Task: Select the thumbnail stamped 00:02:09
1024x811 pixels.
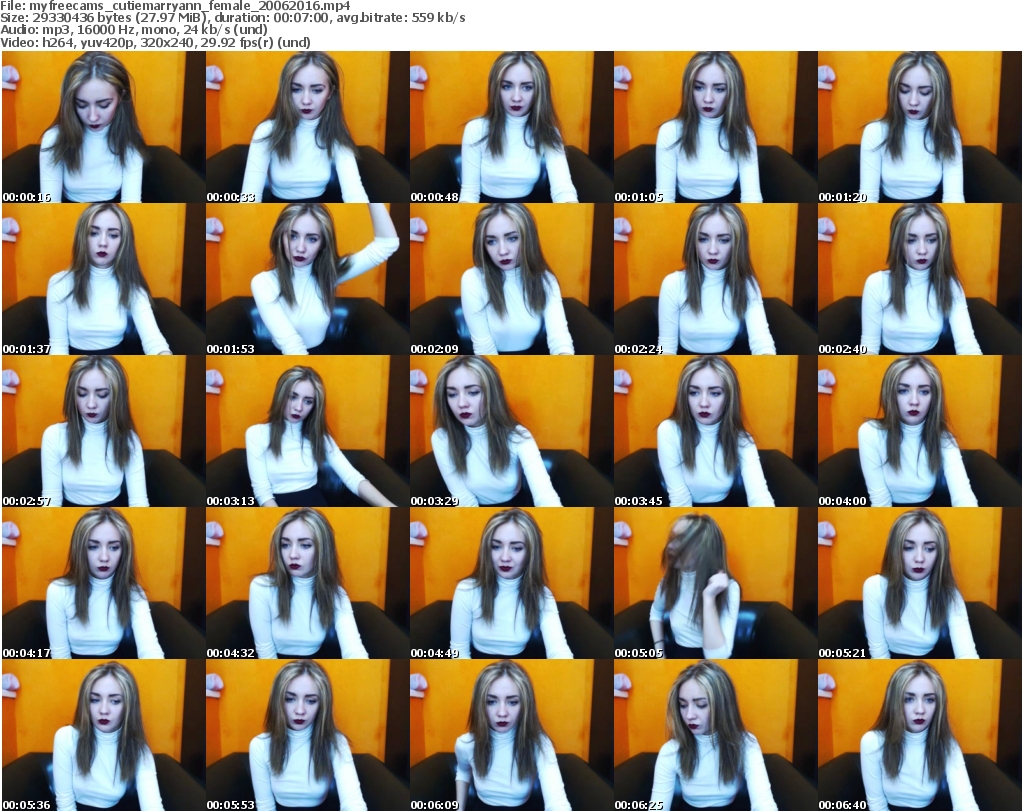Action: click(x=511, y=279)
